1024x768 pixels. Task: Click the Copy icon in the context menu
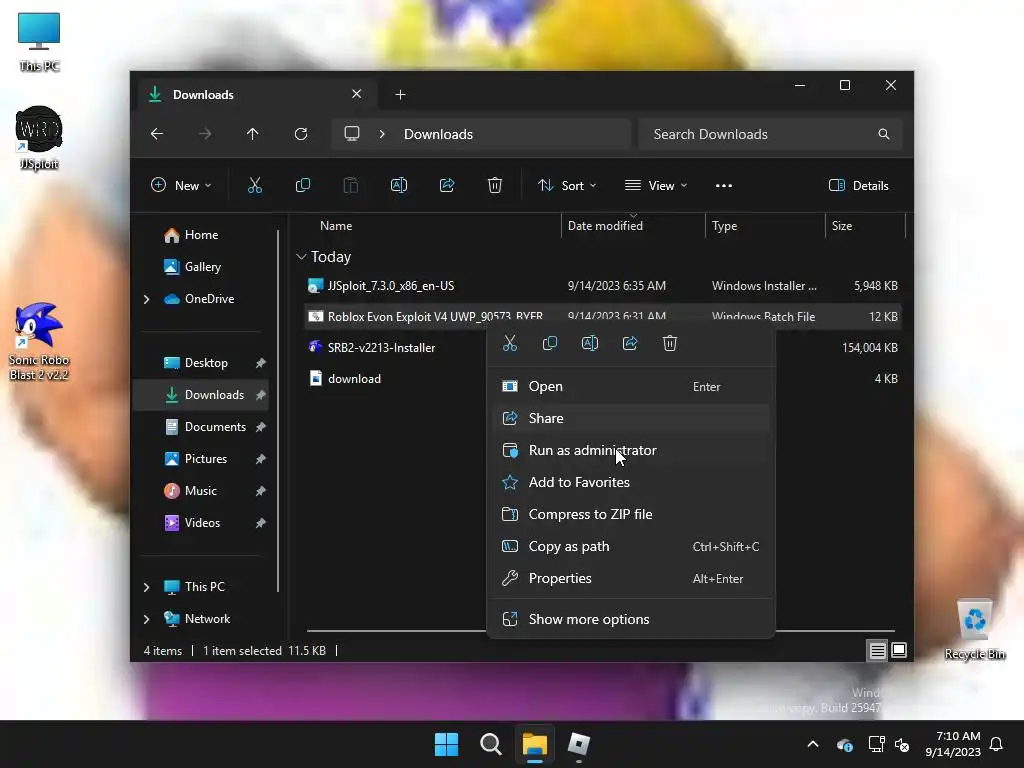click(x=550, y=344)
